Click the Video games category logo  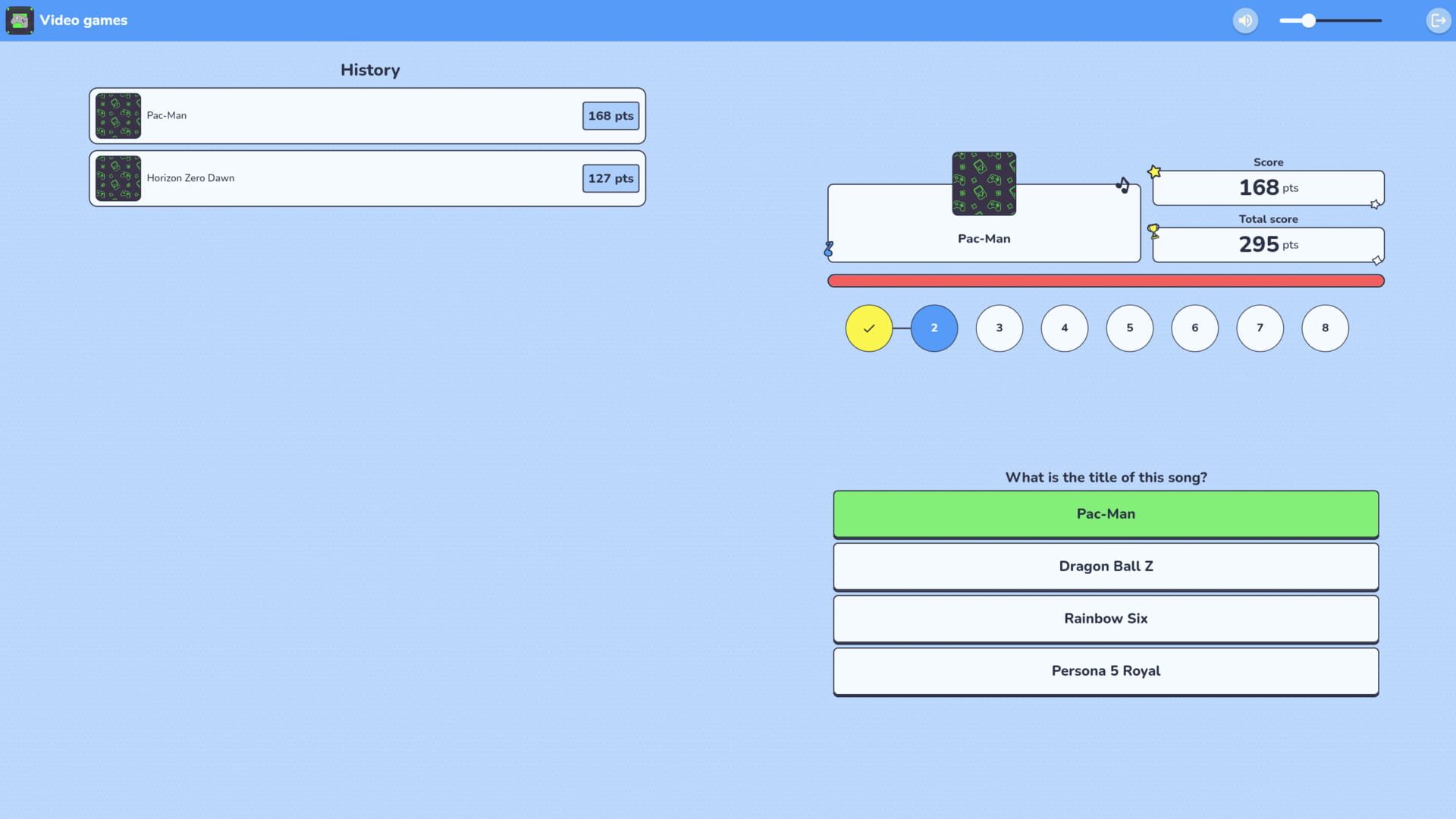click(x=20, y=20)
